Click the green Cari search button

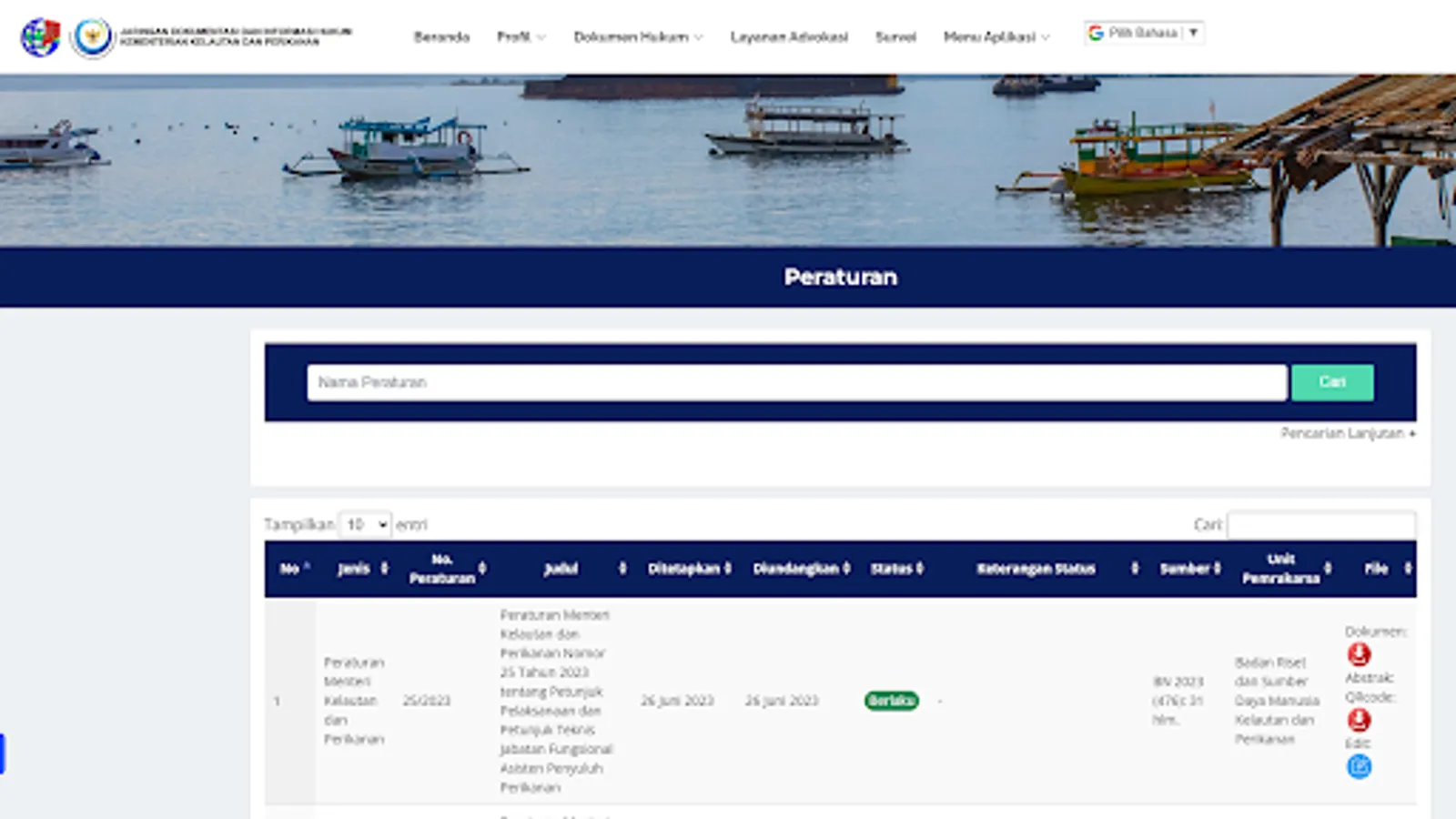(x=1332, y=382)
